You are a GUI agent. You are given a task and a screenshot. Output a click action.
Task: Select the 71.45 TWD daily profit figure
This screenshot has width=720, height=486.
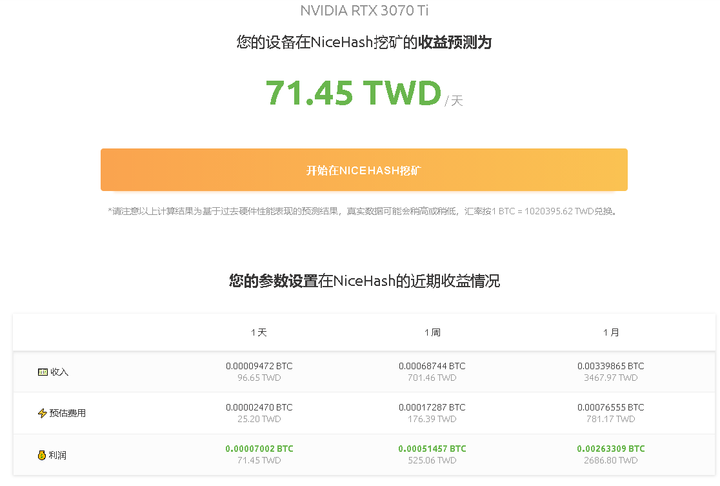[354, 92]
